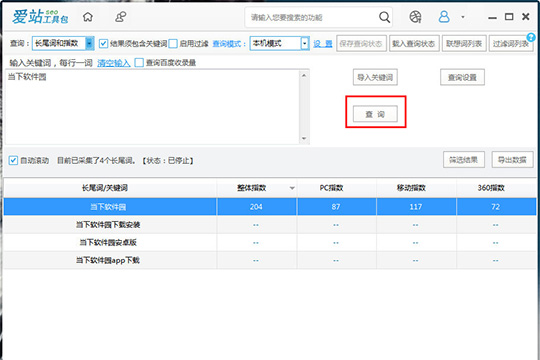Screen dimensions: 540x360
Task: Toggle the 自动滚动 checkbox
Action: pyautogui.click(x=13, y=160)
